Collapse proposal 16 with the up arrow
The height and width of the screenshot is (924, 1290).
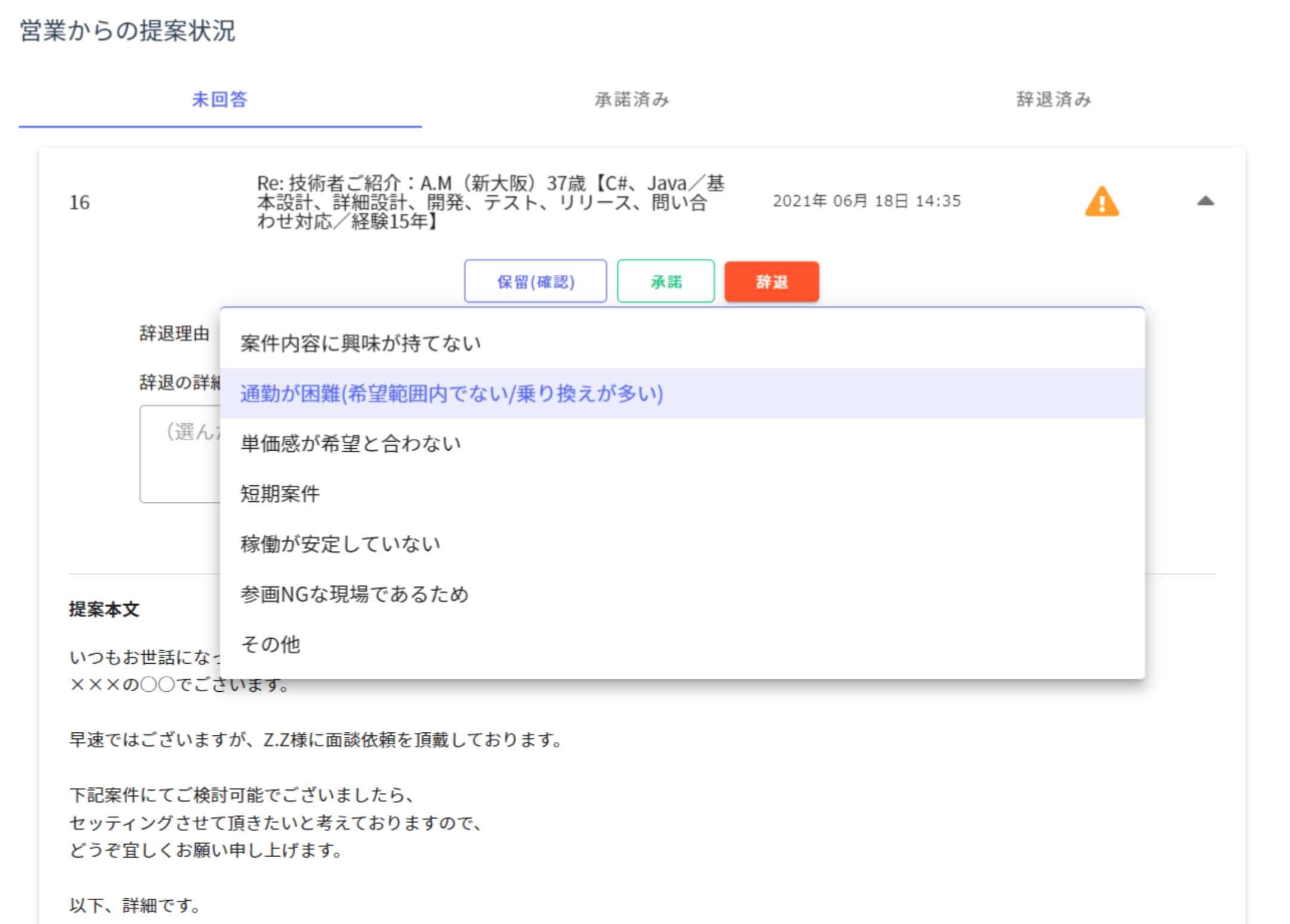tap(1205, 201)
